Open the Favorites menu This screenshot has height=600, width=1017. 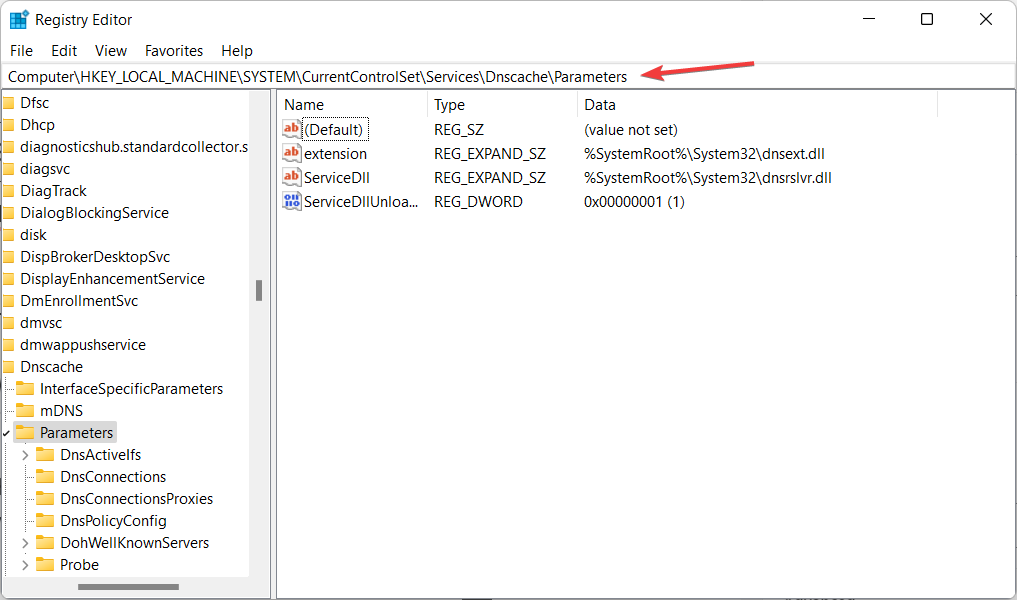[174, 51]
